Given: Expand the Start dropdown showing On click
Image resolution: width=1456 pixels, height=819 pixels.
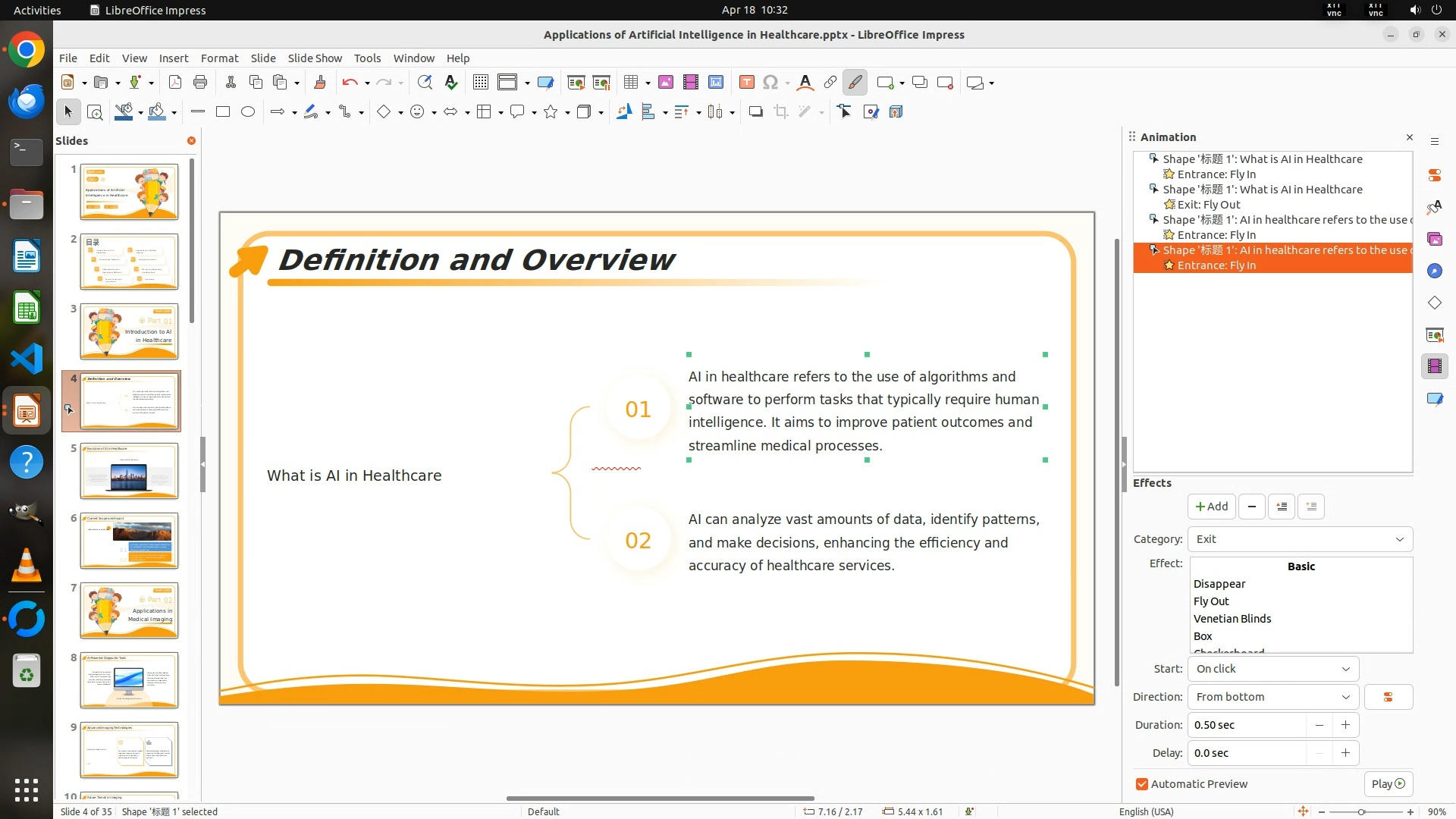Looking at the screenshot, I should pos(1272,669).
